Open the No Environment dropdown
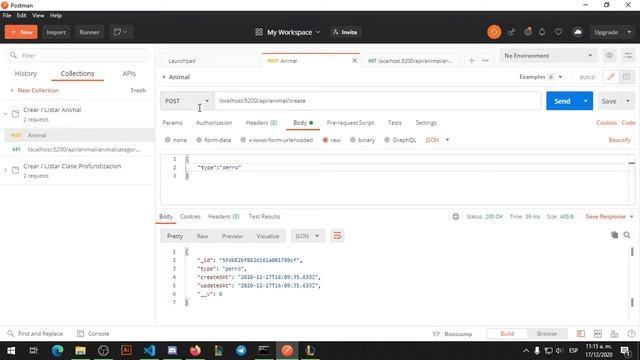The width and height of the screenshot is (640, 360). click(548, 55)
